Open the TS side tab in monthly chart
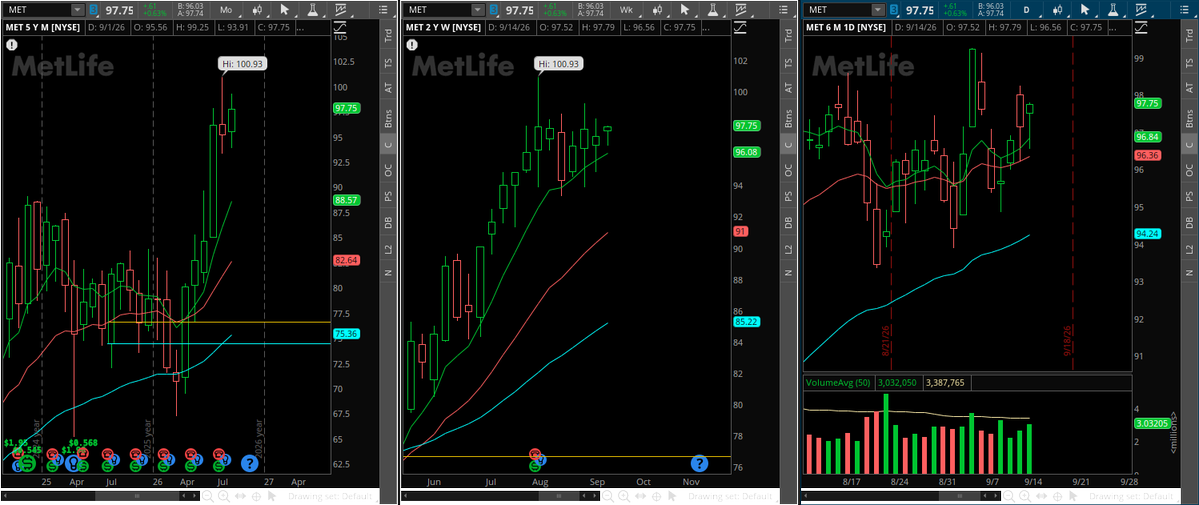 coord(388,64)
